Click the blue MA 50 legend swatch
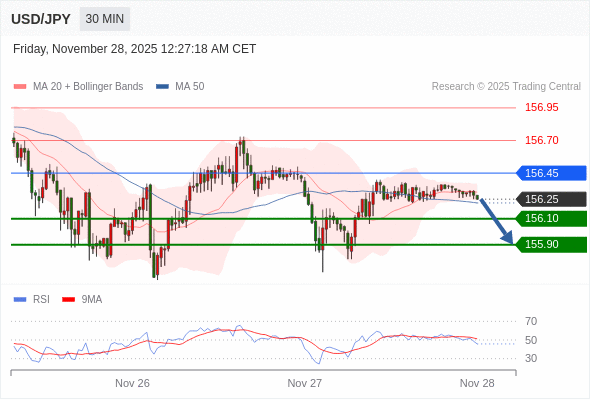Viewport: 590px width, 400px height. coord(162,87)
